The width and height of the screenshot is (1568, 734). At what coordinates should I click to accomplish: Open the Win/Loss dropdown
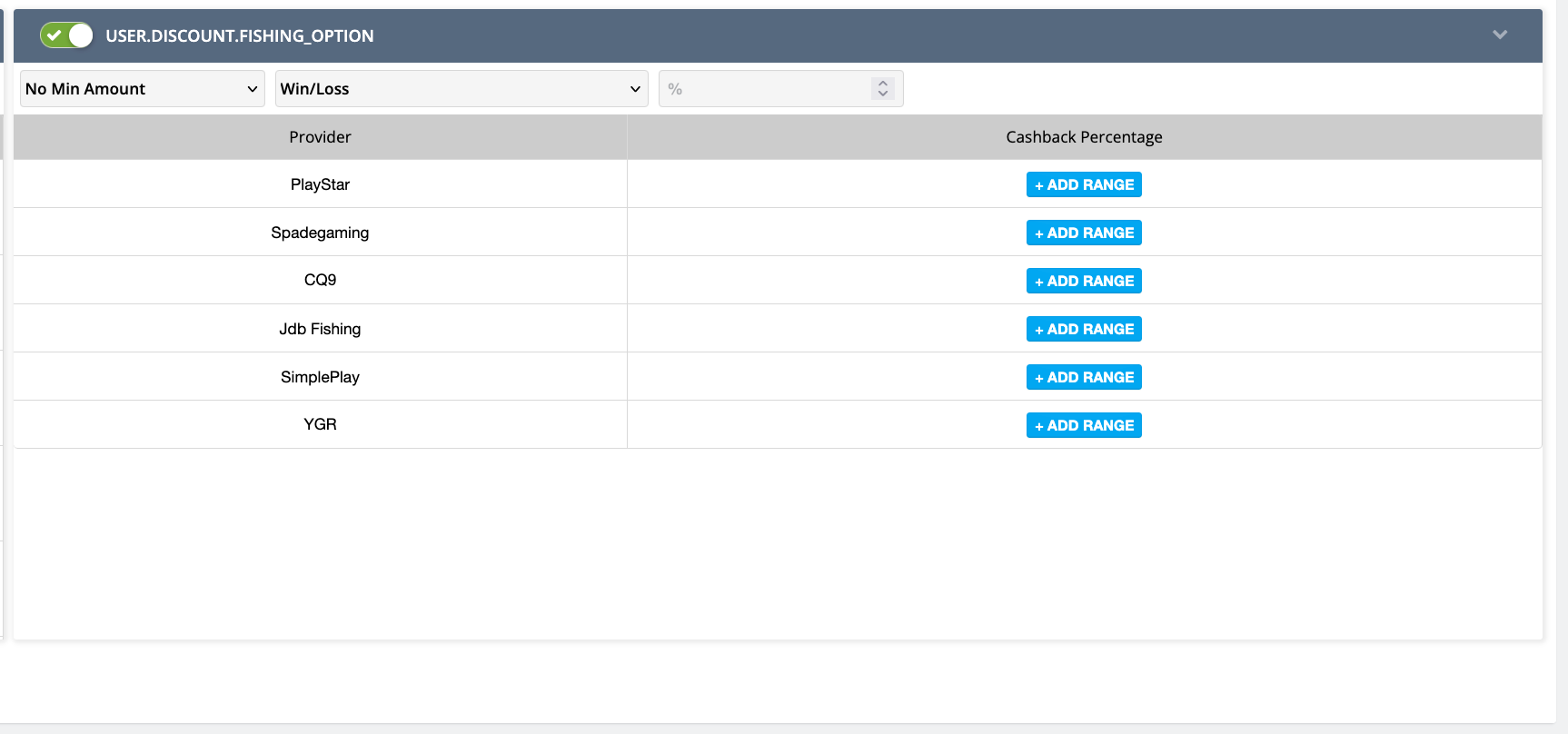[x=461, y=89]
